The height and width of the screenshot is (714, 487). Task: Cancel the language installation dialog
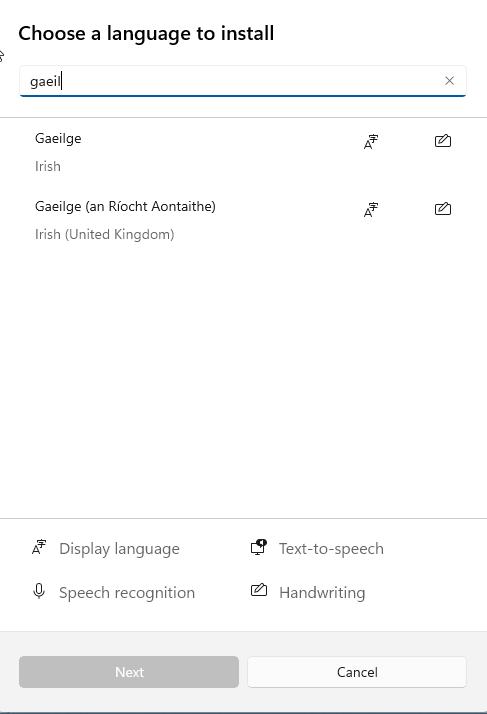(357, 672)
